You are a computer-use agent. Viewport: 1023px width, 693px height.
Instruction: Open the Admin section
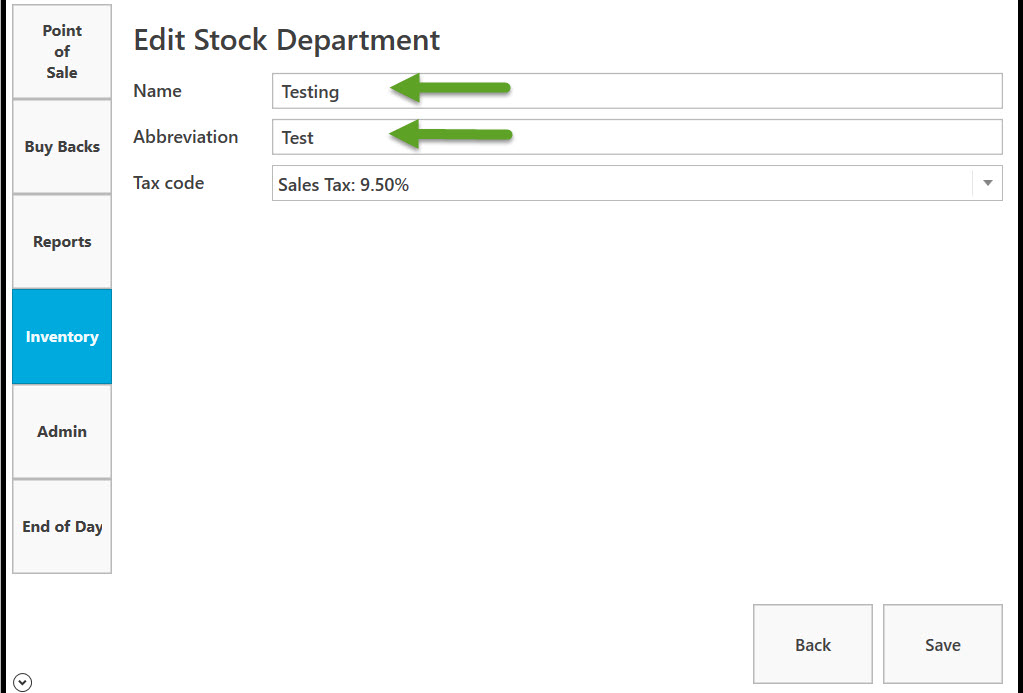[62, 431]
